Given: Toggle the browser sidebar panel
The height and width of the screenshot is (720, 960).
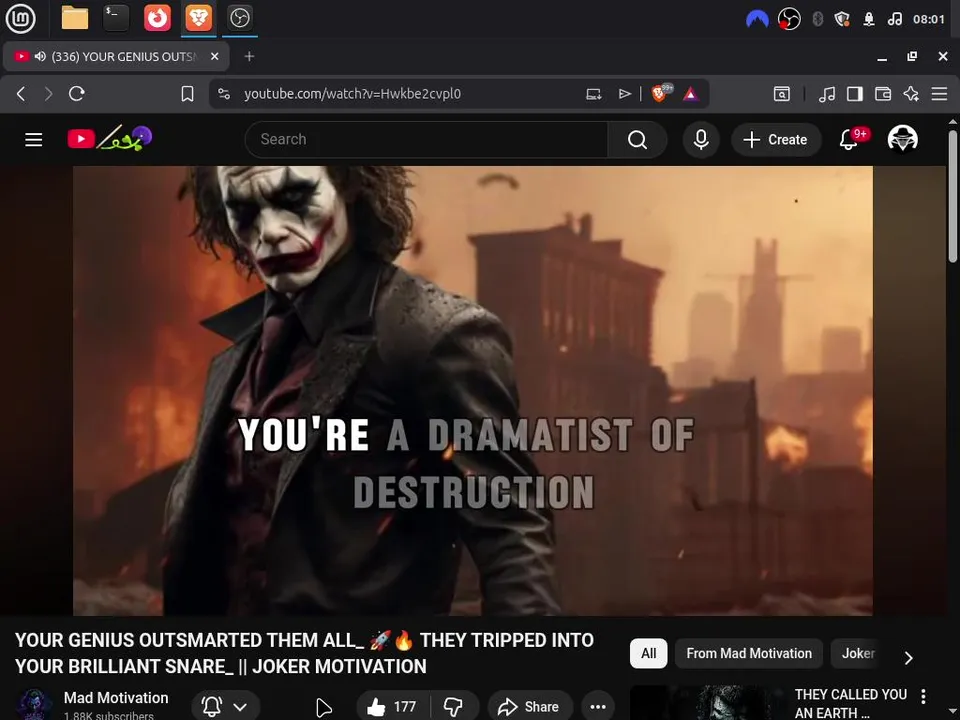Looking at the screenshot, I should click(x=855, y=94).
